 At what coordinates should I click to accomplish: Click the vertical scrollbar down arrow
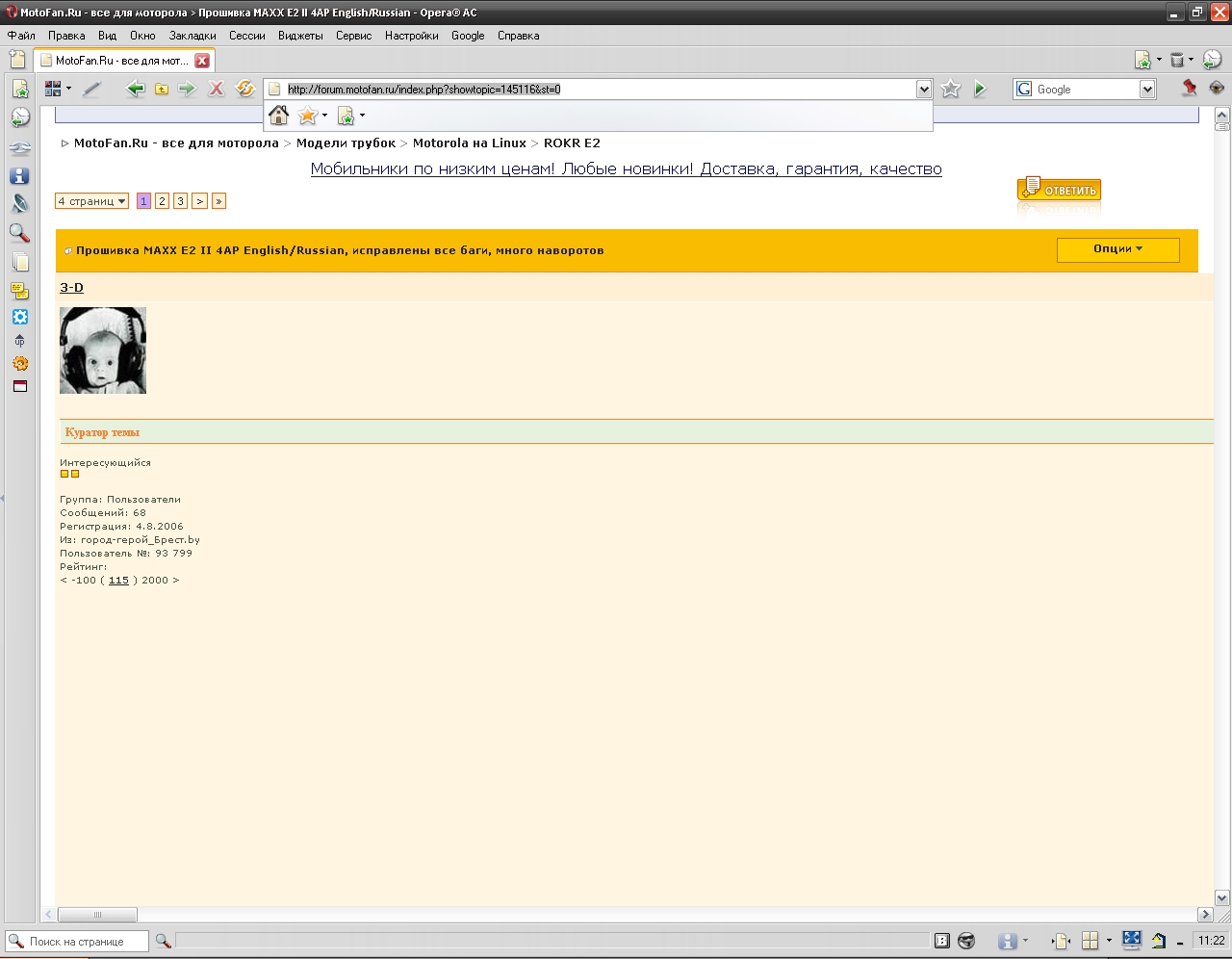click(x=1222, y=898)
